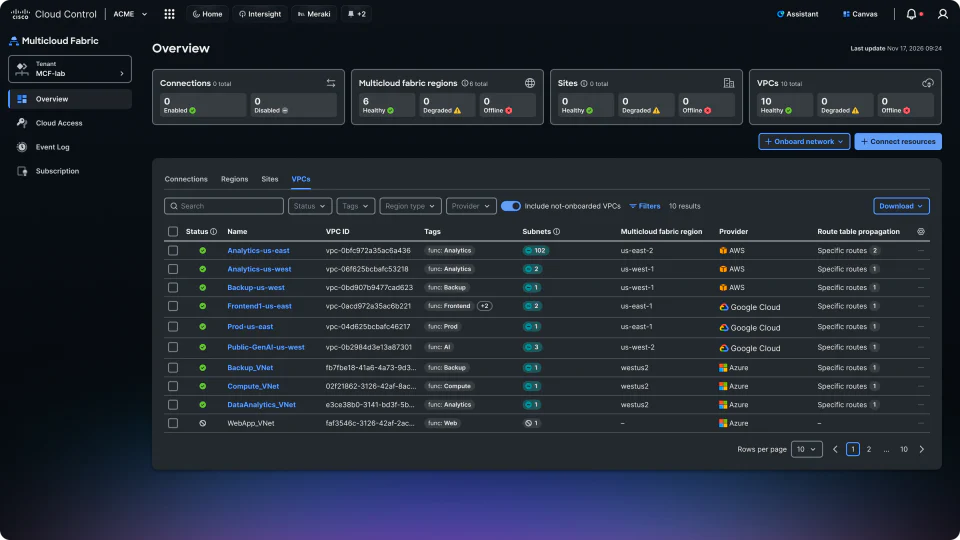Open the Tenant MCF-lab selector
960x540 pixels.
pyautogui.click(x=70, y=69)
